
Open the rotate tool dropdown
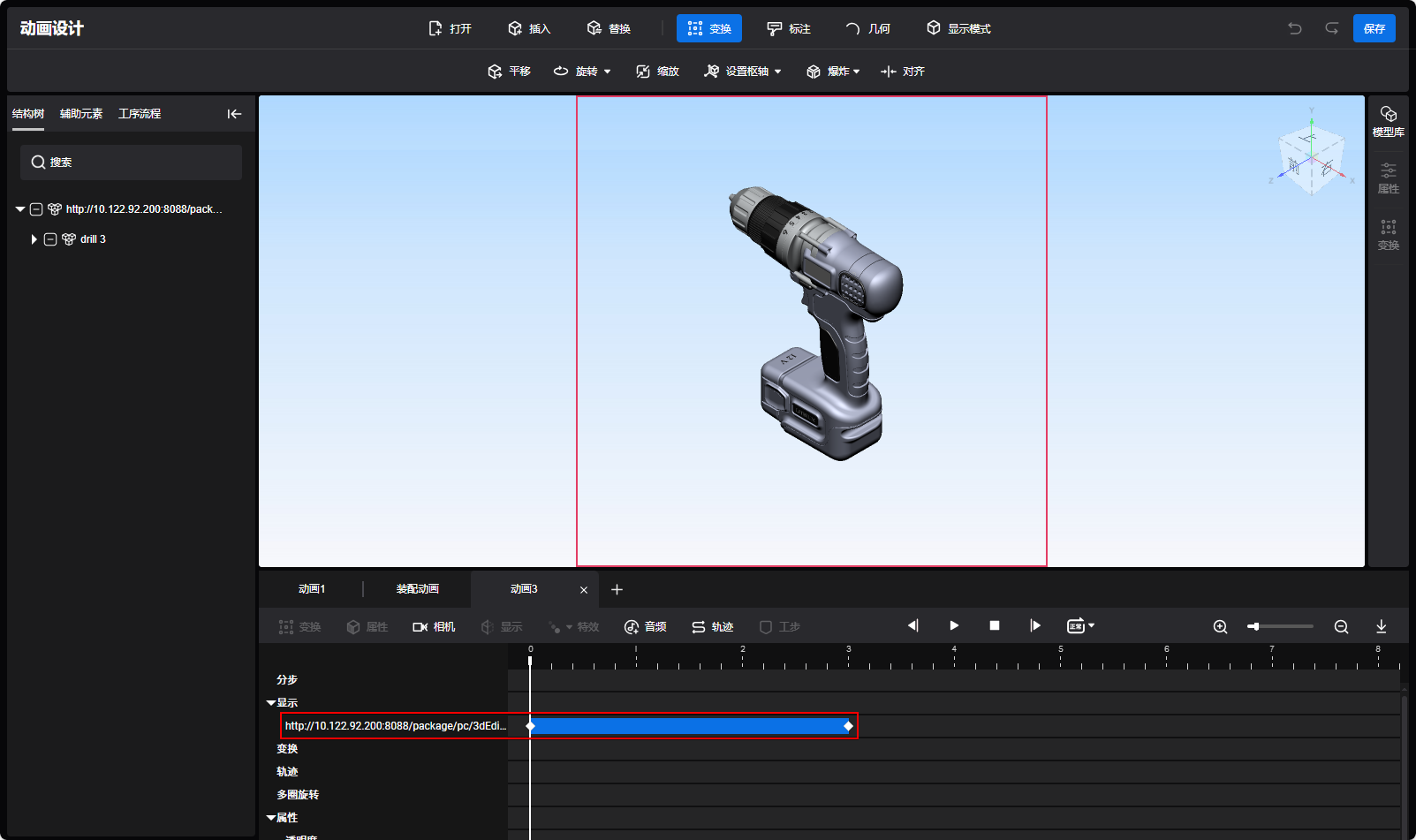[607, 72]
